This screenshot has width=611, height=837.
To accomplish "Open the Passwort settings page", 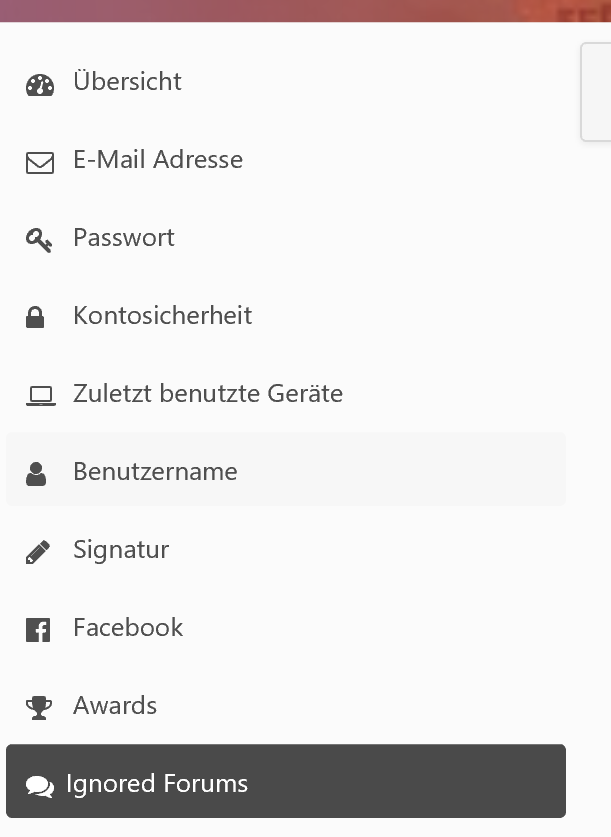I will click(124, 238).
